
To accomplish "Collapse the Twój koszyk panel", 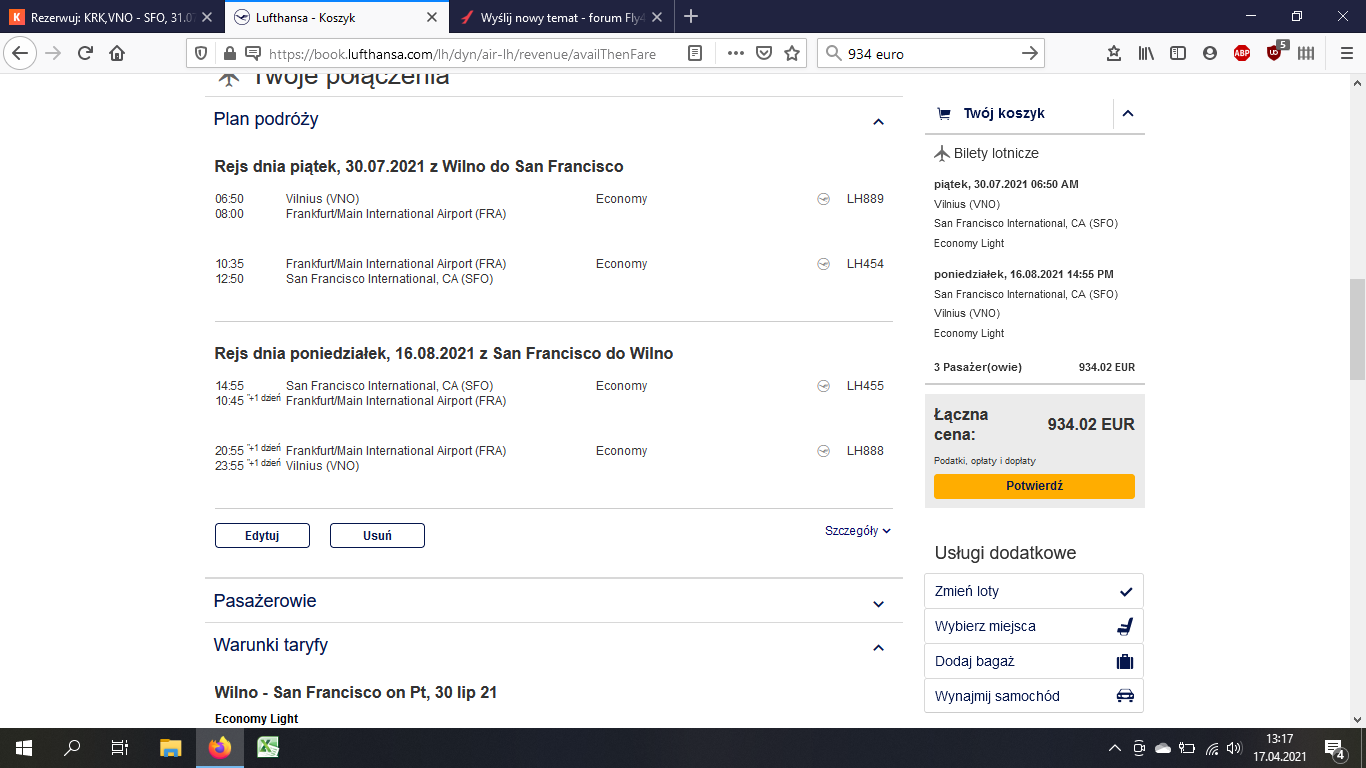I will point(1128,114).
